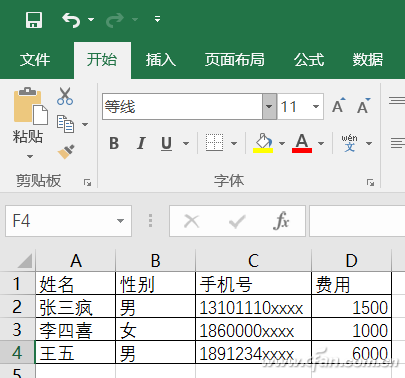
Task: Undo the last action
Action: (x=71, y=20)
